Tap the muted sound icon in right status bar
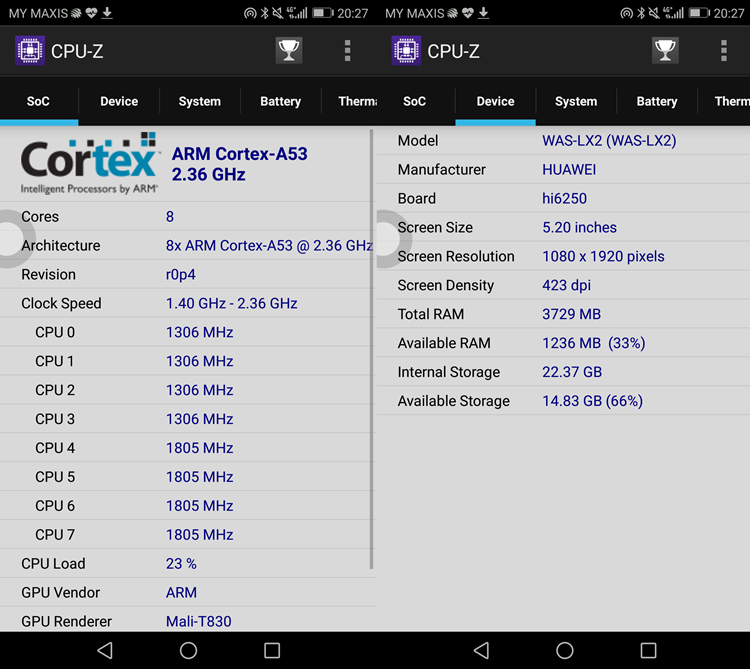Viewport: 750px width, 669px height. coord(654,13)
